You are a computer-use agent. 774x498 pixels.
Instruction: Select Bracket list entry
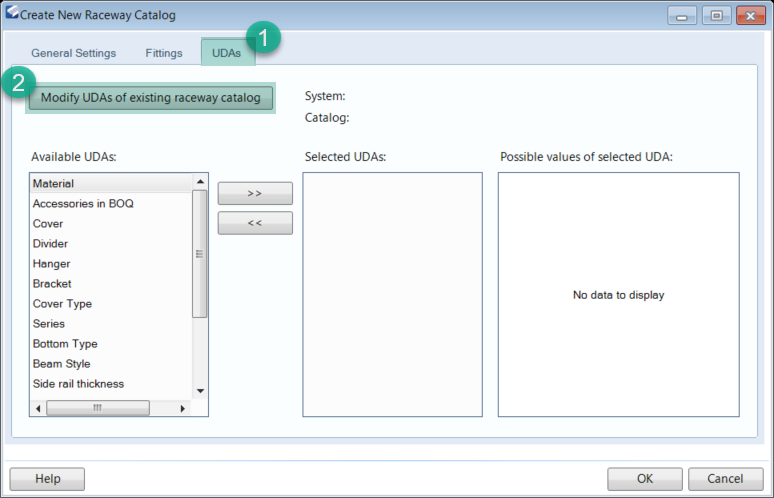tap(111, 284)
